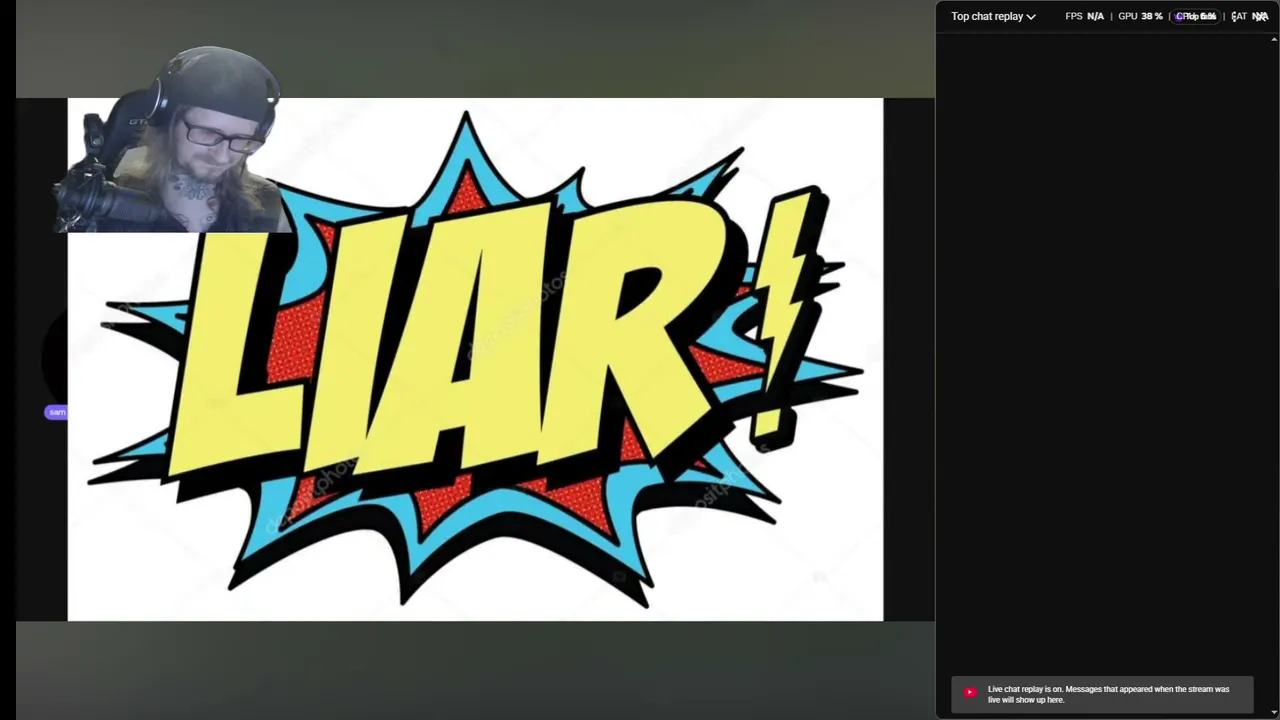Open the Top chat replay dropdown
The width and height of the screenshot is (1280, 720).
click(993, 16)
